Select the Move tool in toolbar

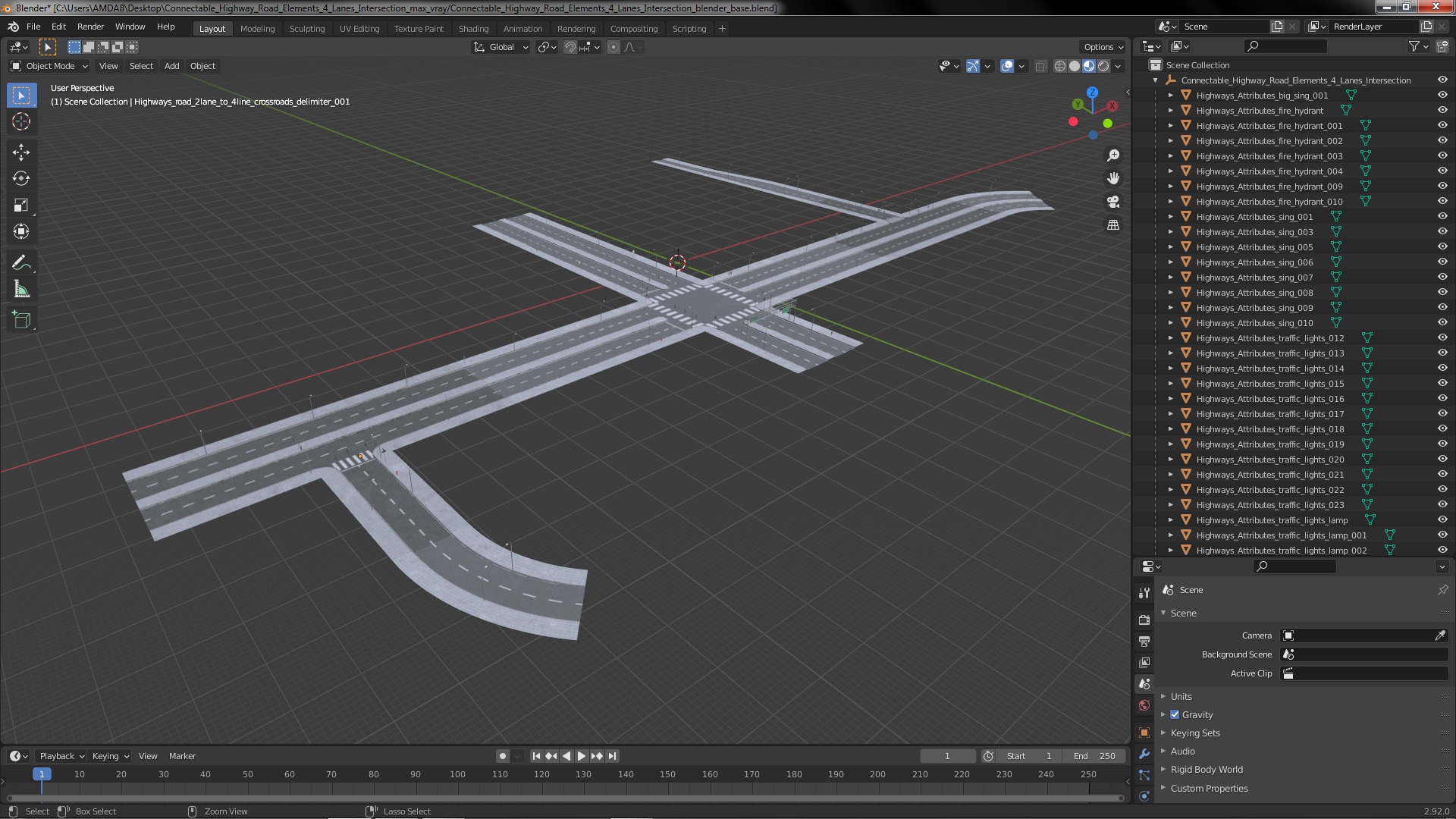tap(21, 152)
